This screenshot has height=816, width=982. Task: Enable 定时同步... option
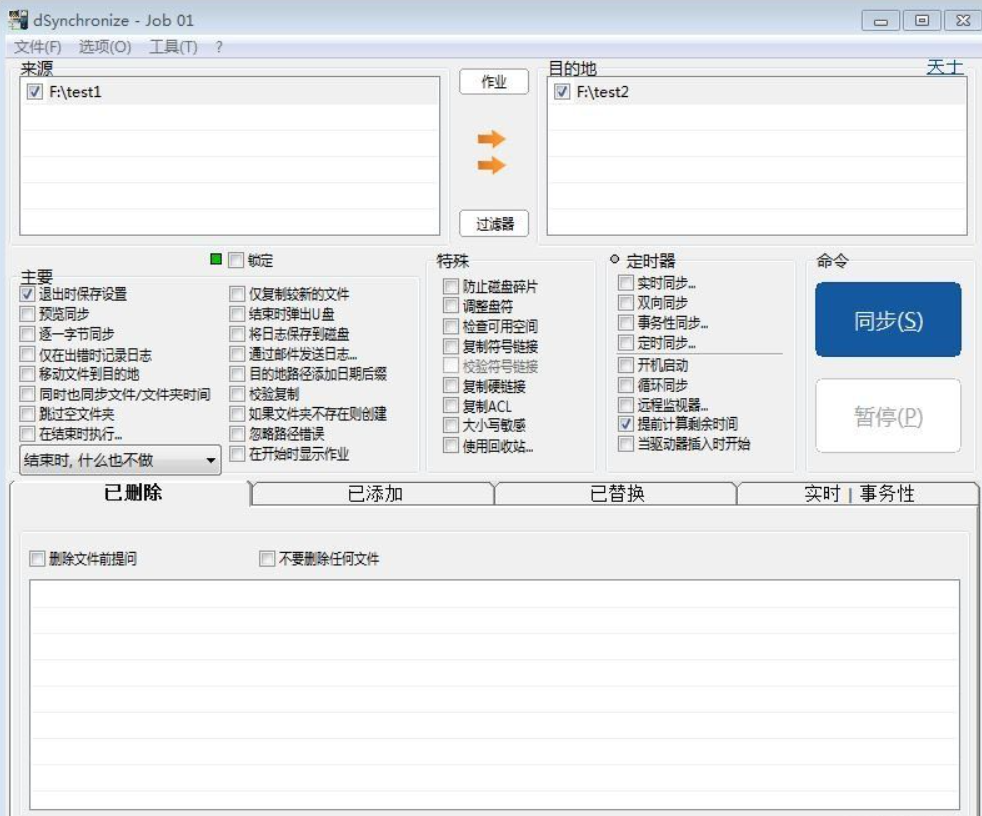[626, 343]
